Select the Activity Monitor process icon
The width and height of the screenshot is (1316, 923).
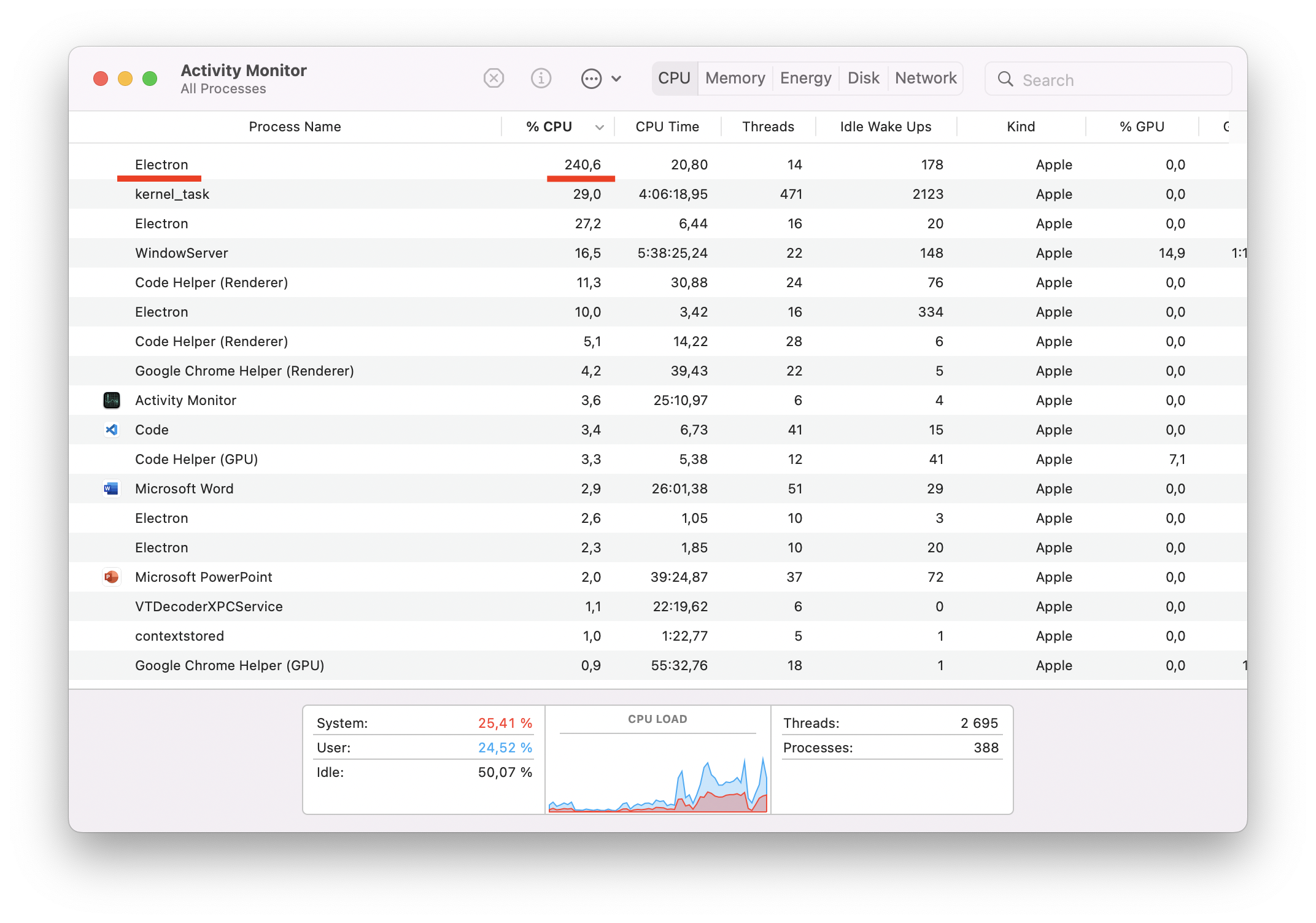pos(112,401)
